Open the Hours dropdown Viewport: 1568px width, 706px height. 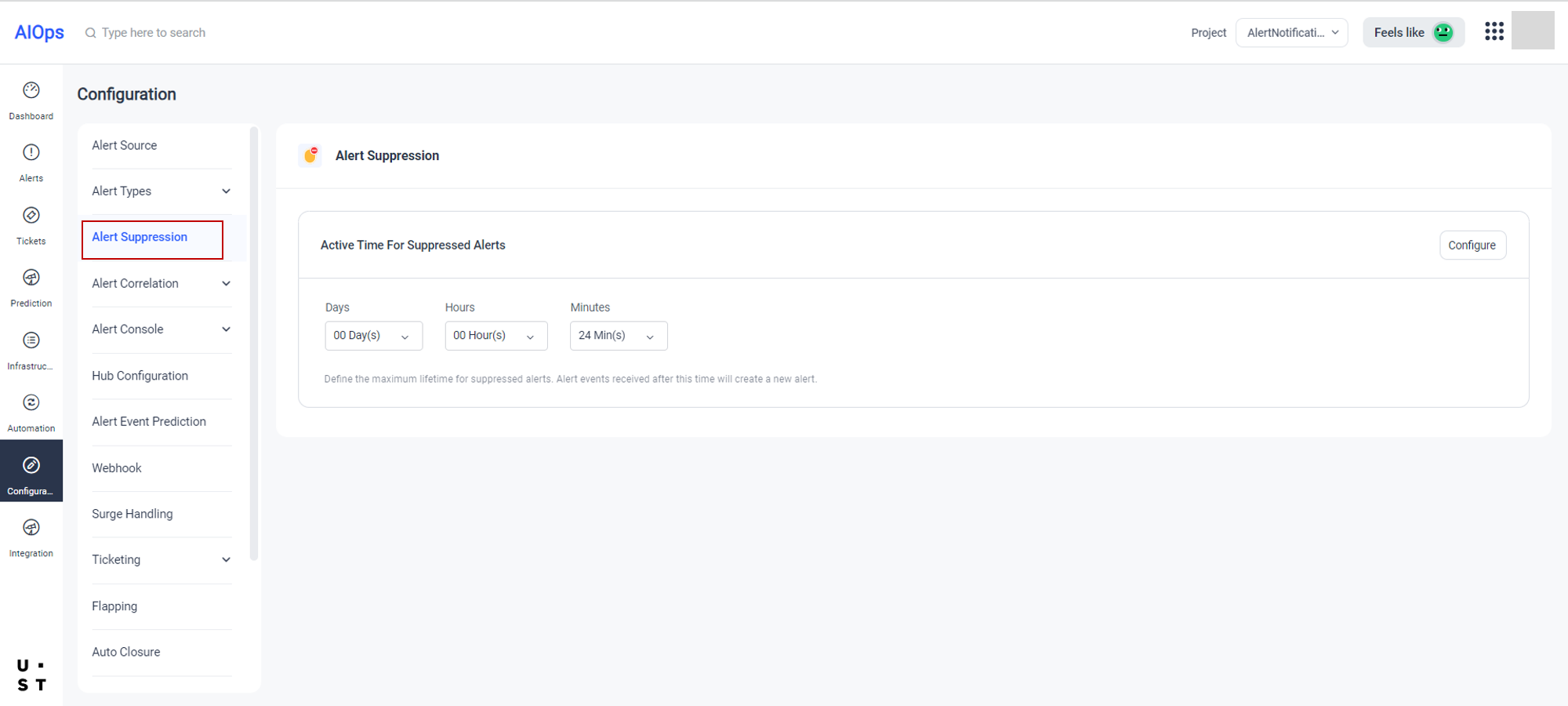[x=495, y=336]
